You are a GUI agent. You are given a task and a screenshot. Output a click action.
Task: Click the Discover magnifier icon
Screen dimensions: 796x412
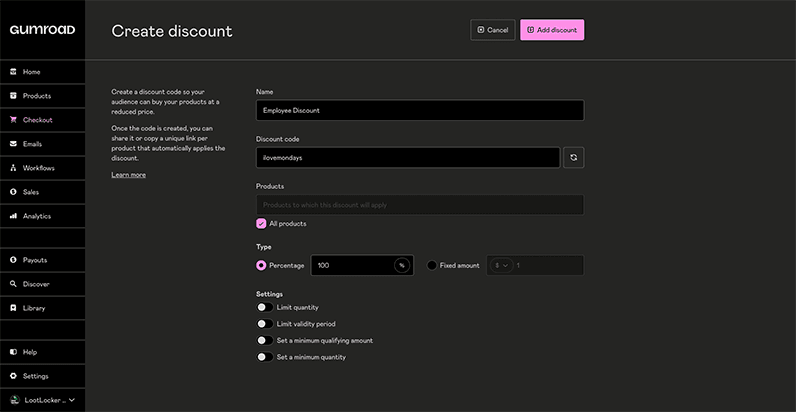coord(14,284)
